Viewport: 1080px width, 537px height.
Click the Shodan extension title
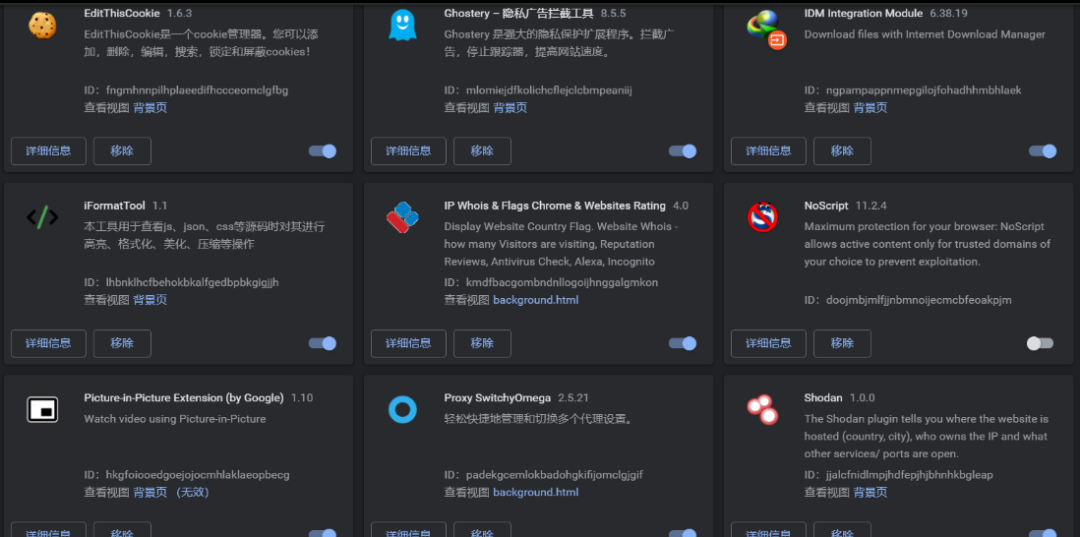click(823, 397)
